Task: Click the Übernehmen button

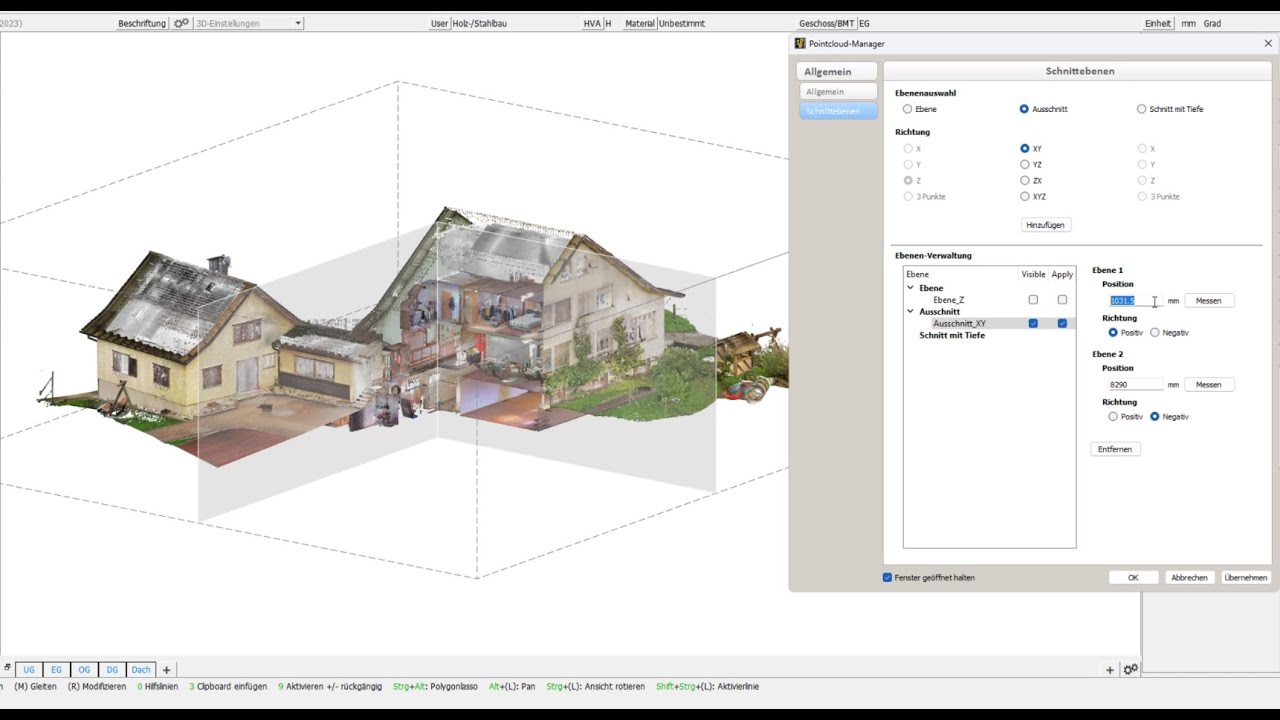Action: coord(1246,578)
